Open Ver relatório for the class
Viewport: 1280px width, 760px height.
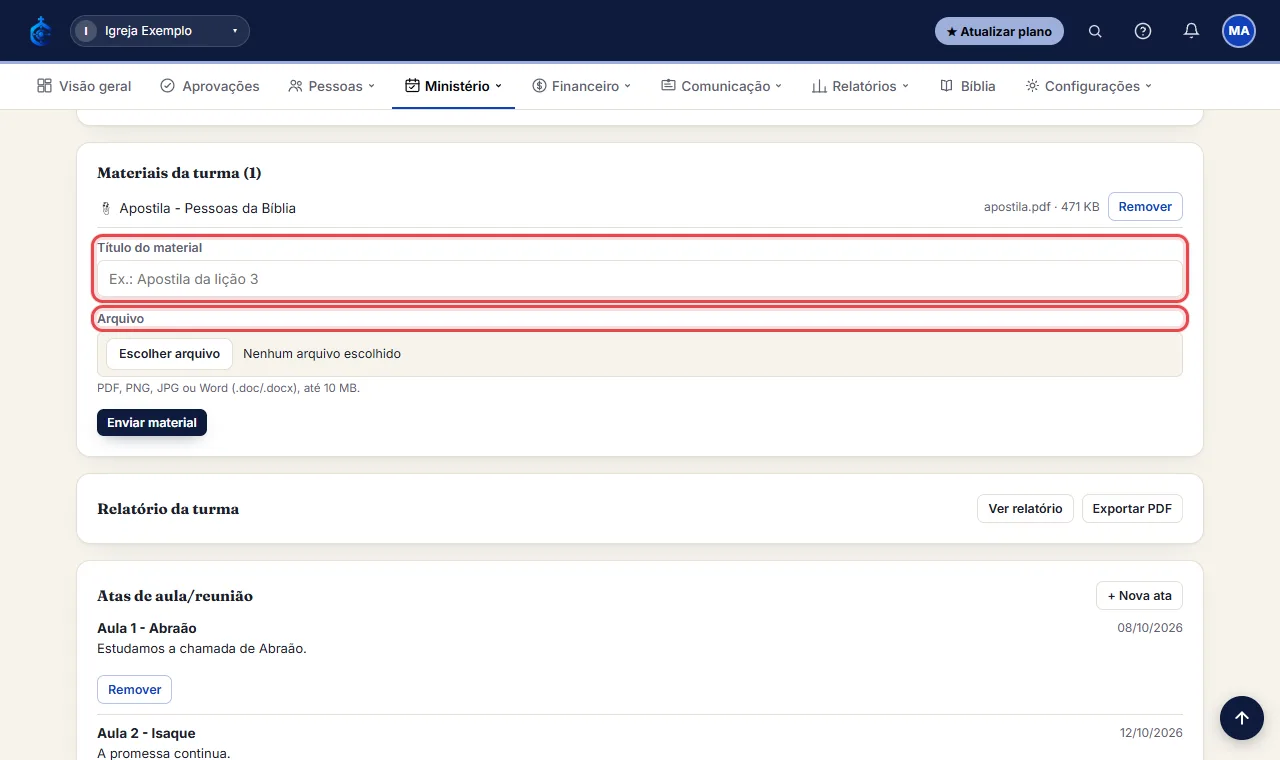click(1025, 509)
